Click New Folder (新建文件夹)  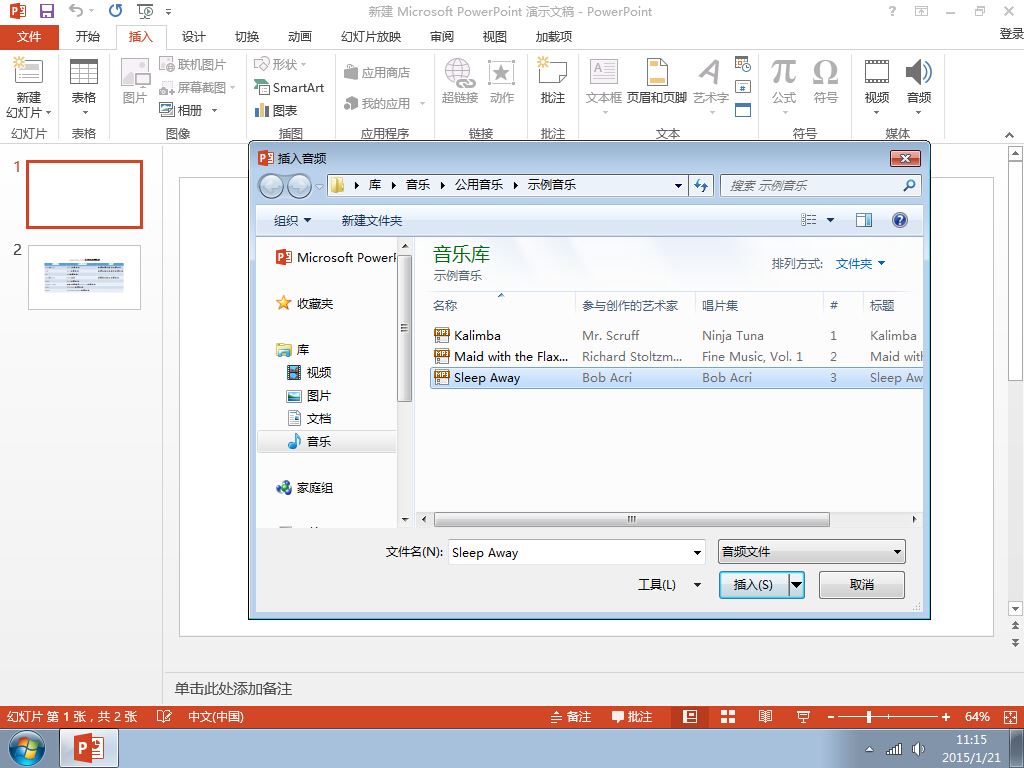pyautogui.click(x=372, y=221)
